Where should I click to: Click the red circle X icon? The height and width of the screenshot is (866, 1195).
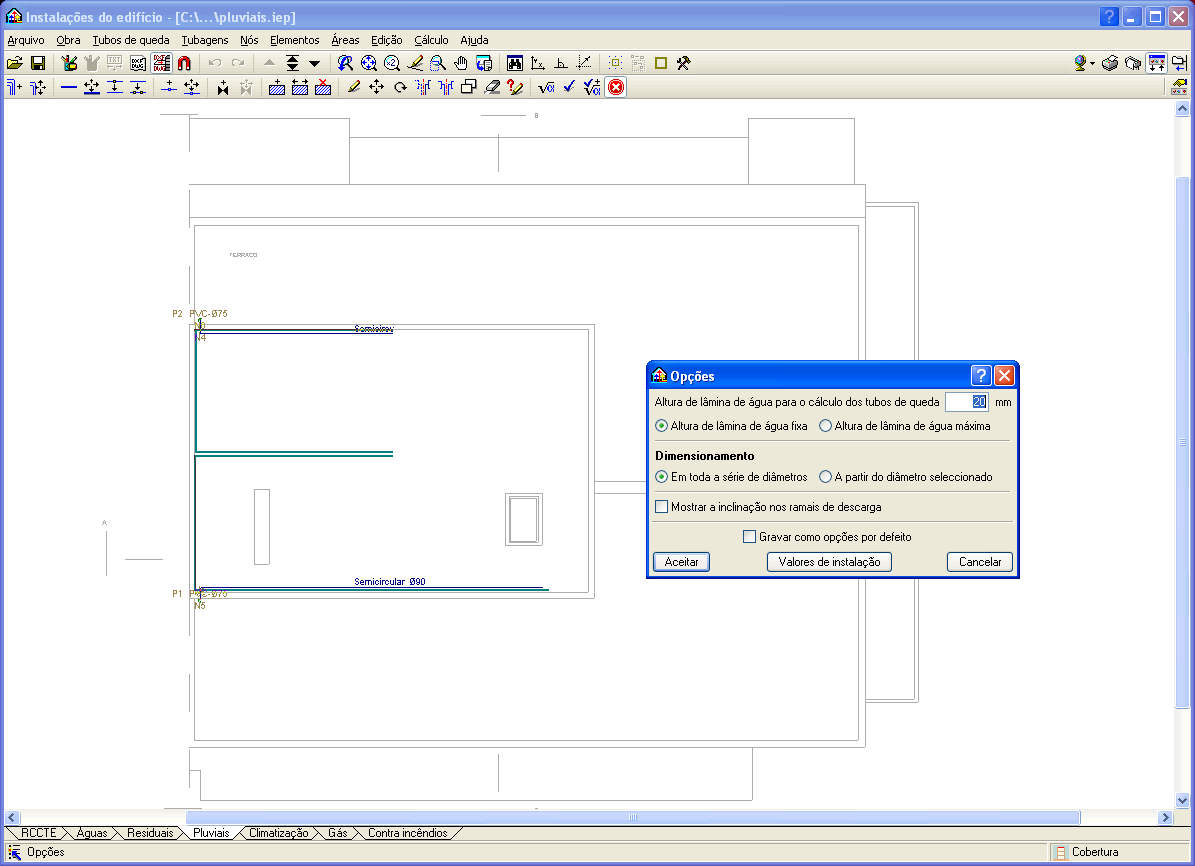click(x=616, y=87)
